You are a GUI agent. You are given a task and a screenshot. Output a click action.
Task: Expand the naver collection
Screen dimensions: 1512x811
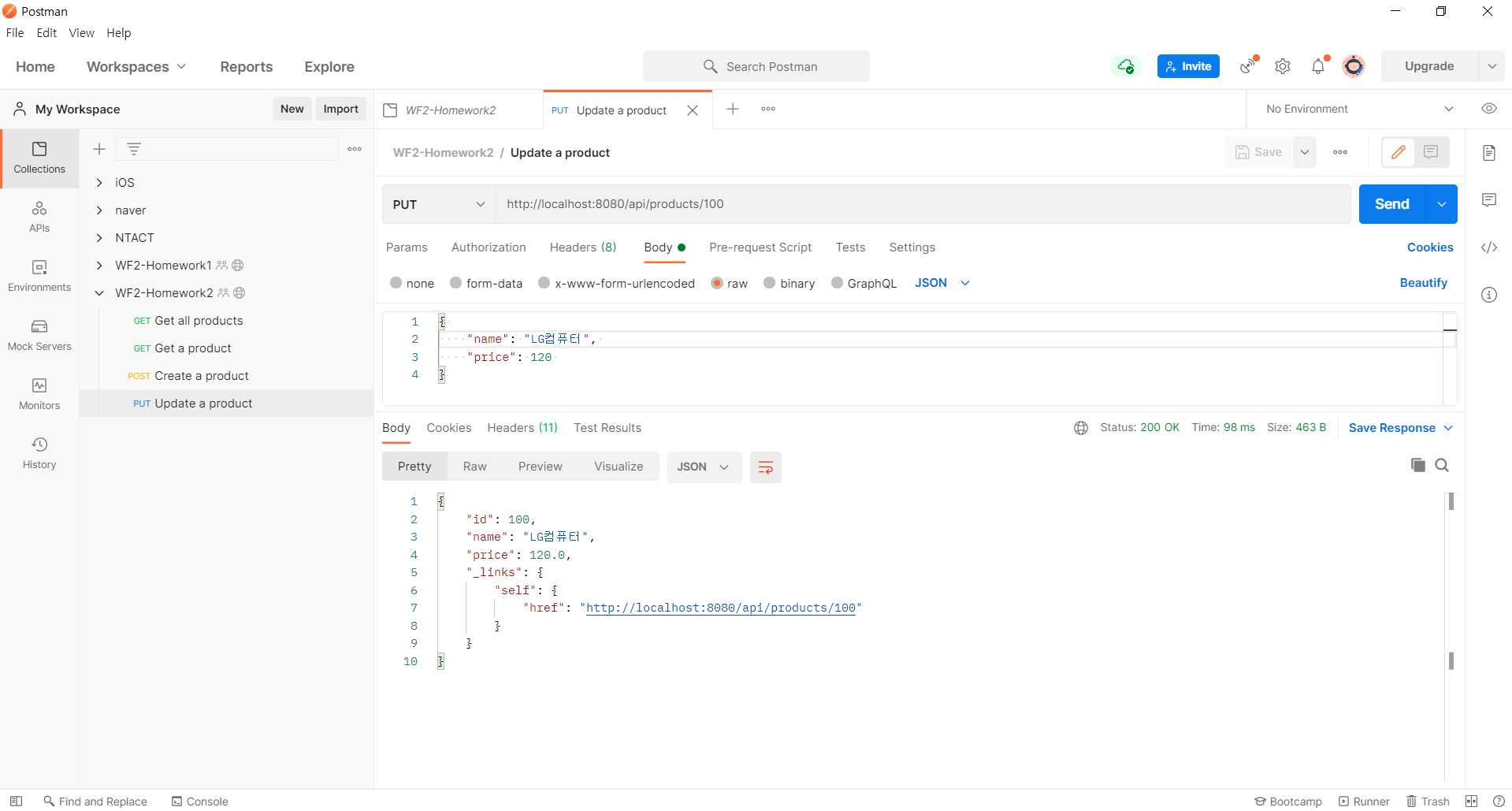(x=99, y=210)
